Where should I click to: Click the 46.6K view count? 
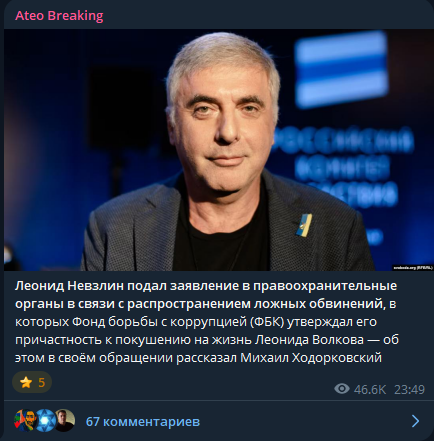370,389
